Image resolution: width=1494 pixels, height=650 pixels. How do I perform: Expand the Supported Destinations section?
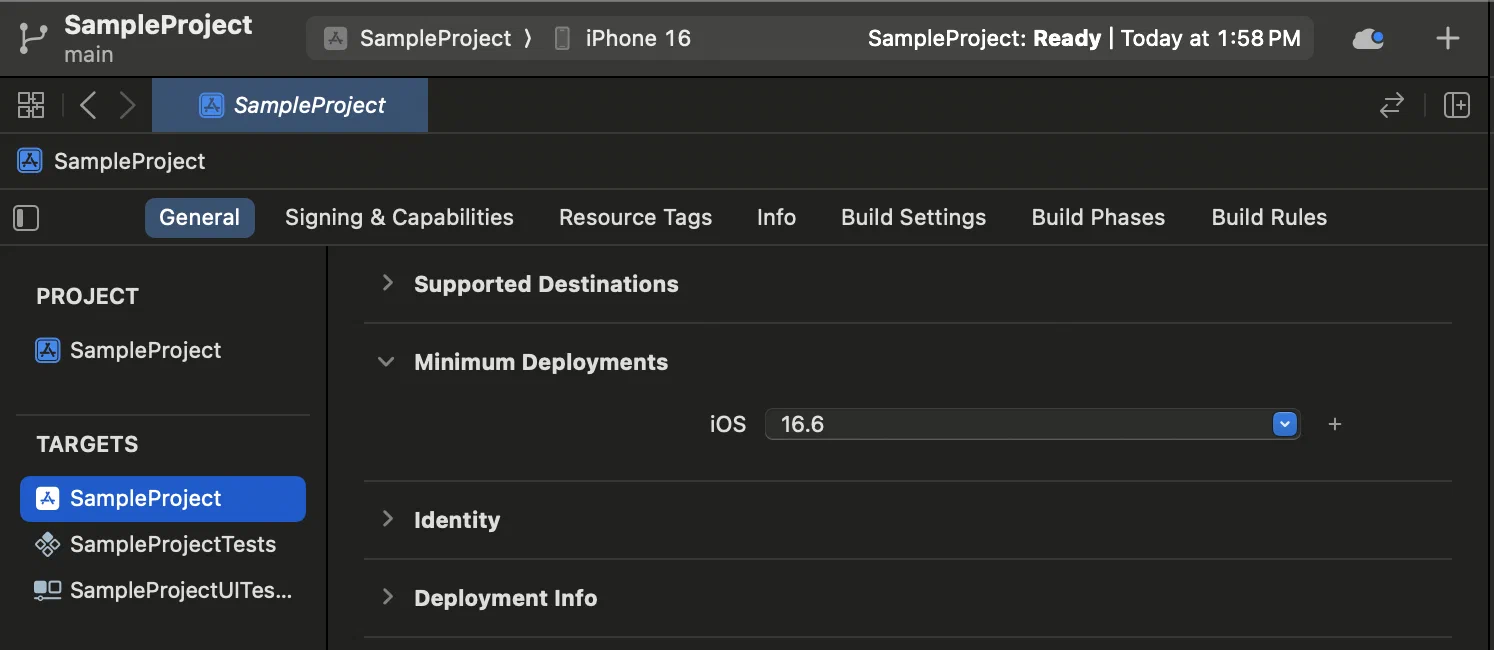click(x=387, y=284)
